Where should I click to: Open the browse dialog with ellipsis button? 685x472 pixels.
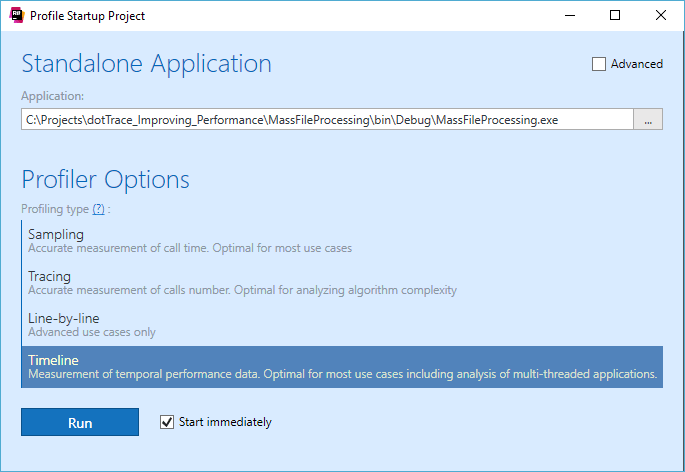648,120
